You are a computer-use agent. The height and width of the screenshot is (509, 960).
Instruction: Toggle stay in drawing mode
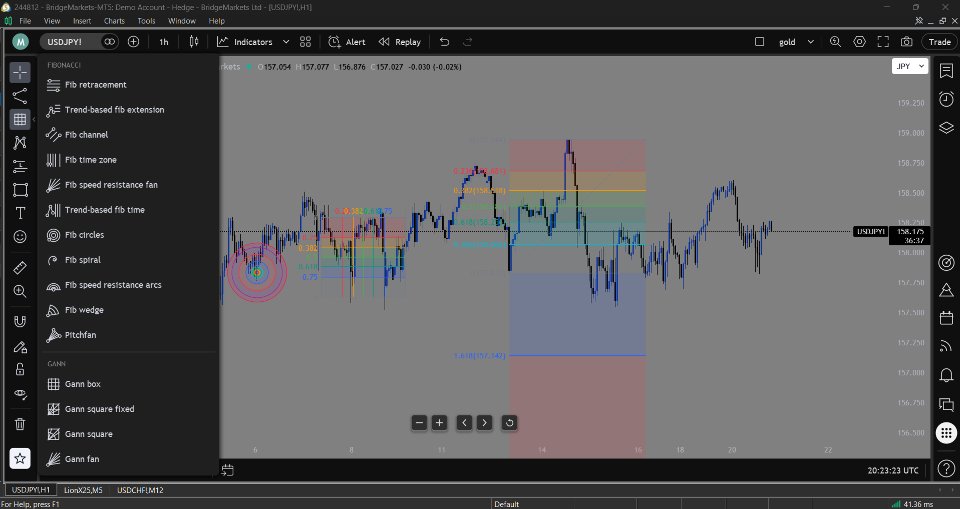20,347
